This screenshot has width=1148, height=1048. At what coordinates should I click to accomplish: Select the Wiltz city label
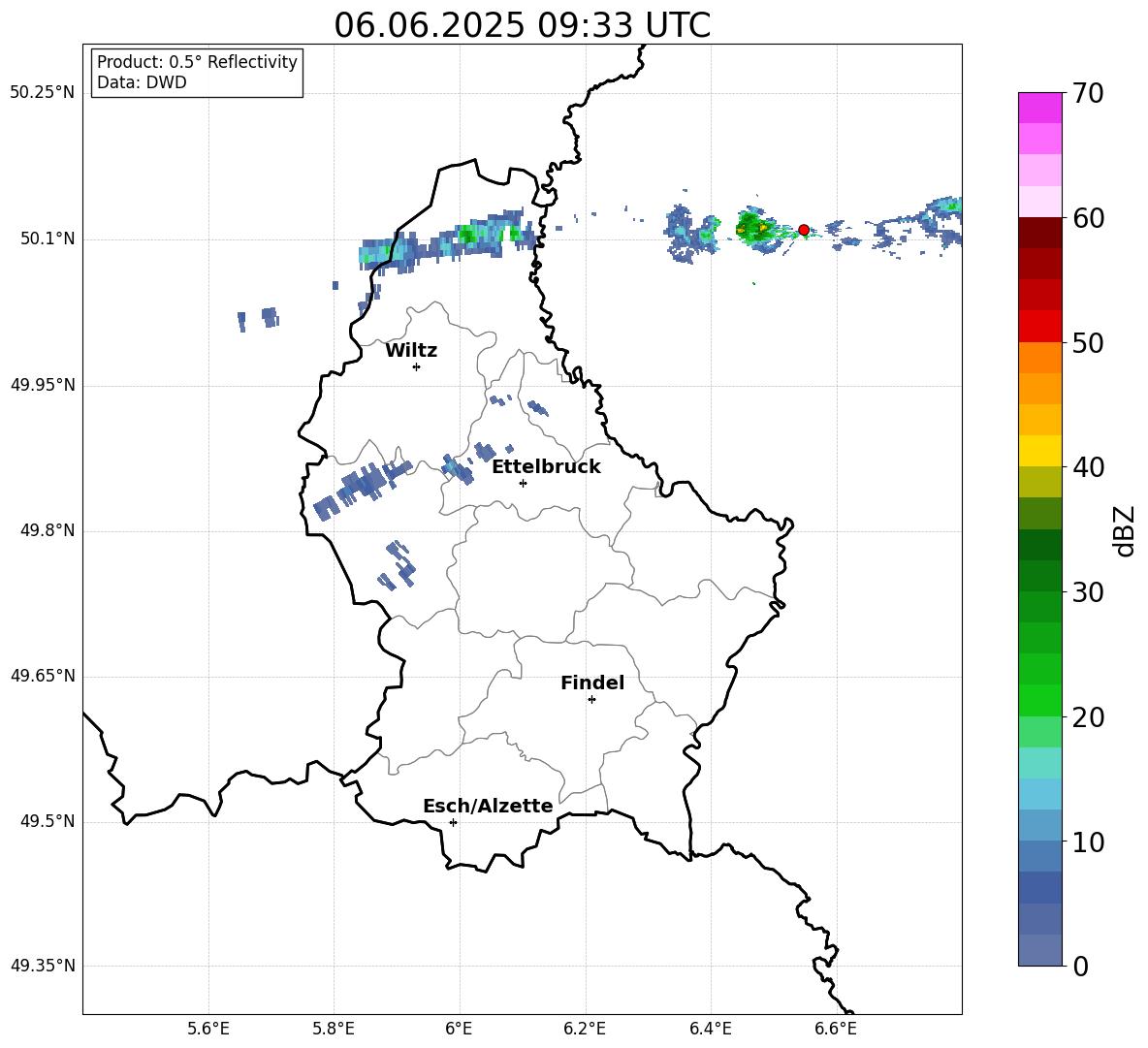pos(411,351)
